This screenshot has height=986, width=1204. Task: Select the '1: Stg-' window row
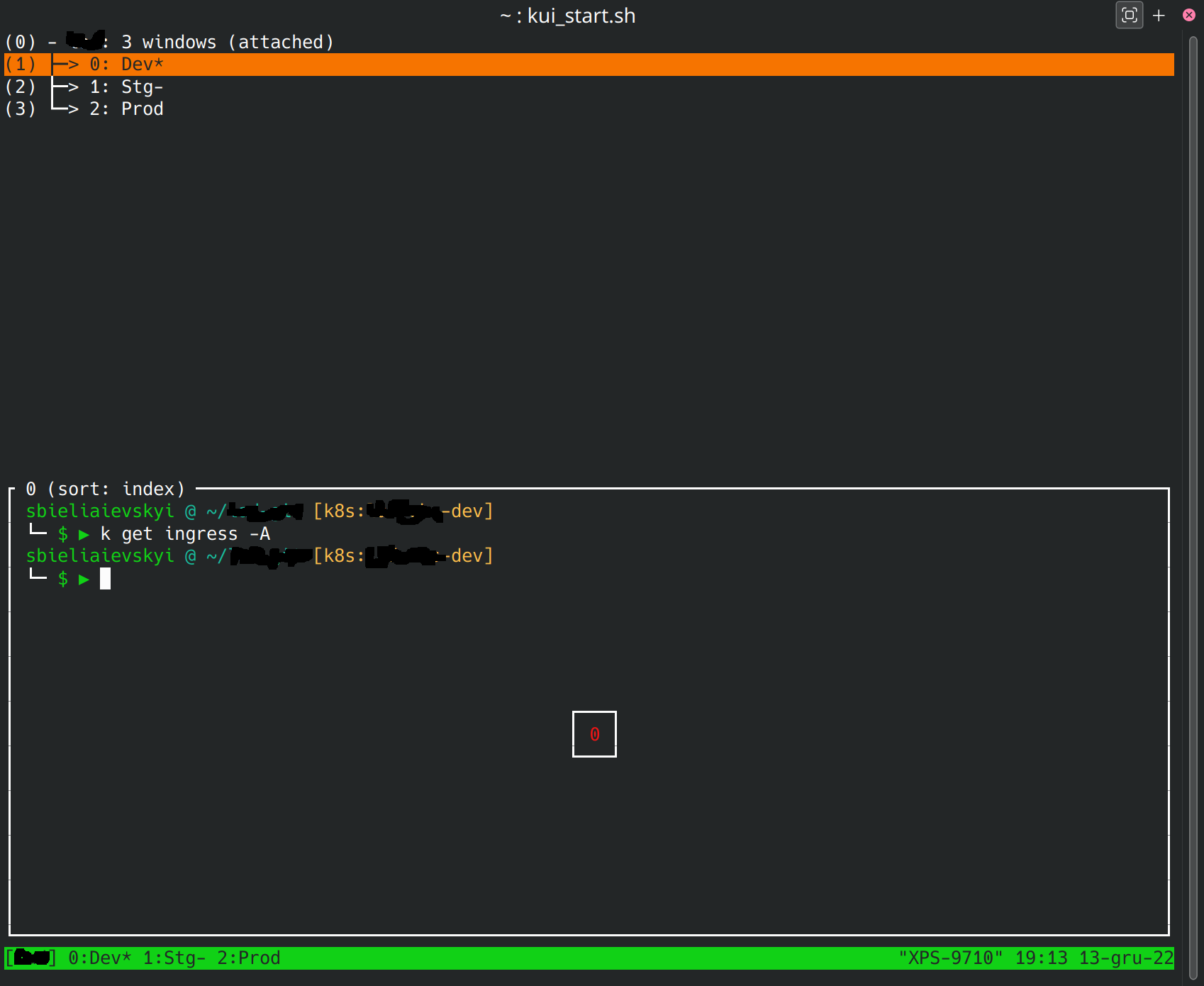tap(589, 87)
